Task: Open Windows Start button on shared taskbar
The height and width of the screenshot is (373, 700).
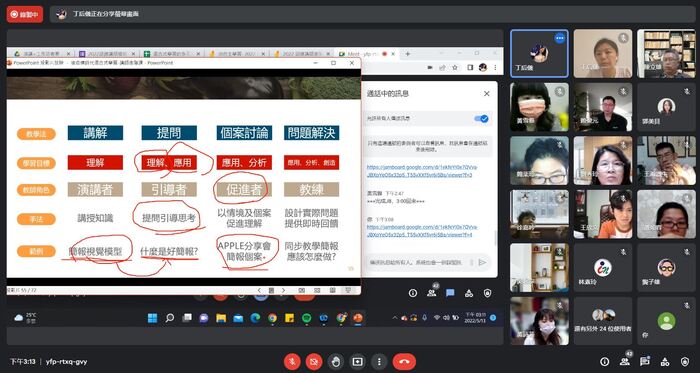Action: (x=153, y=318)
